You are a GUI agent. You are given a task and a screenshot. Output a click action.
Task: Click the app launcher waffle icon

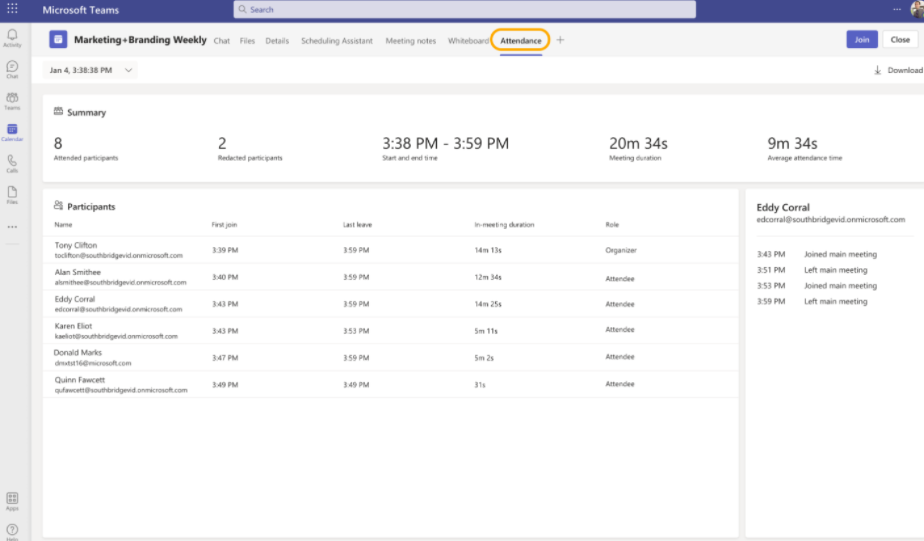pos(12,9)
